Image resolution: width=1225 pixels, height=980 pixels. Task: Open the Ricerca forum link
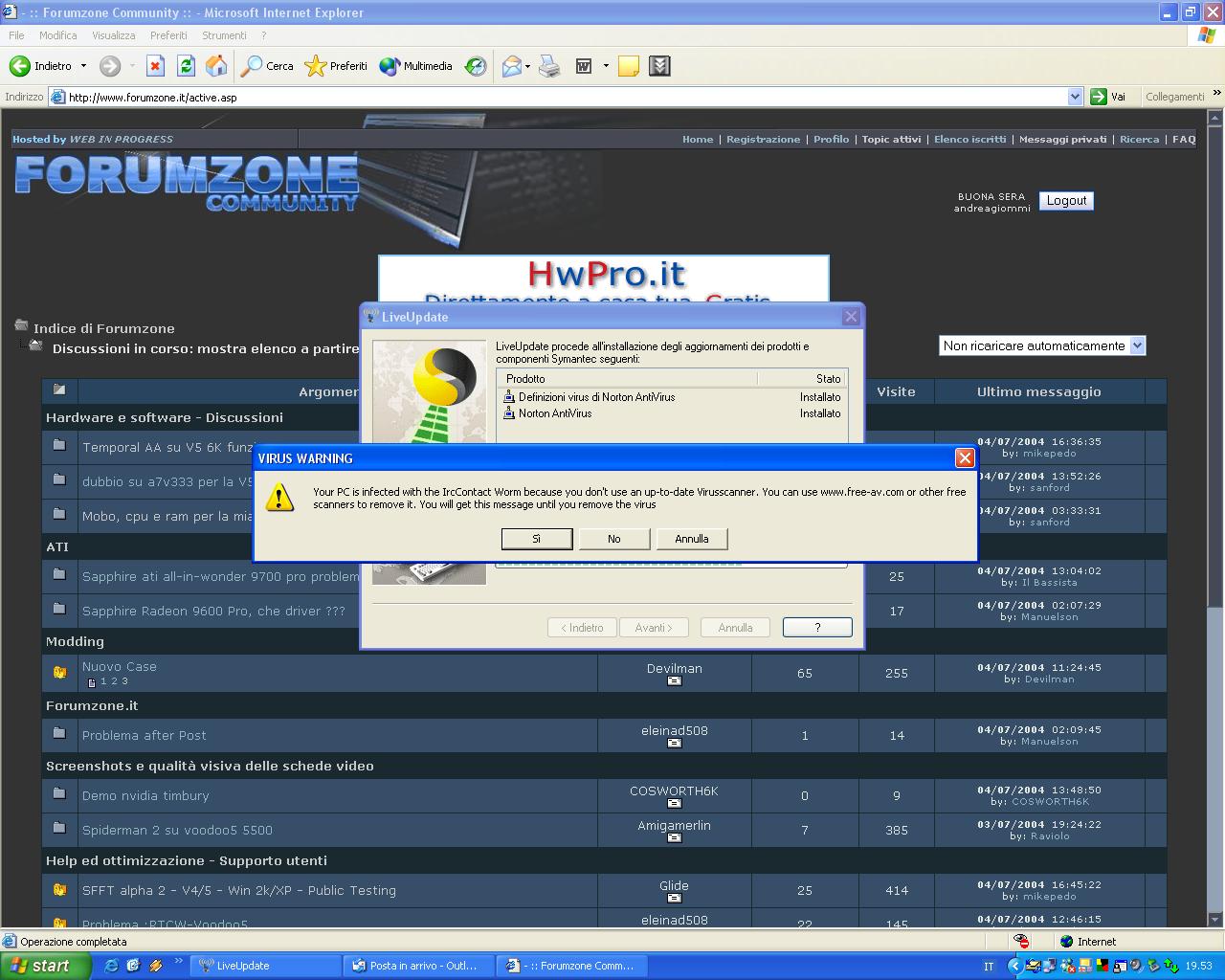tap(1139, 140)
